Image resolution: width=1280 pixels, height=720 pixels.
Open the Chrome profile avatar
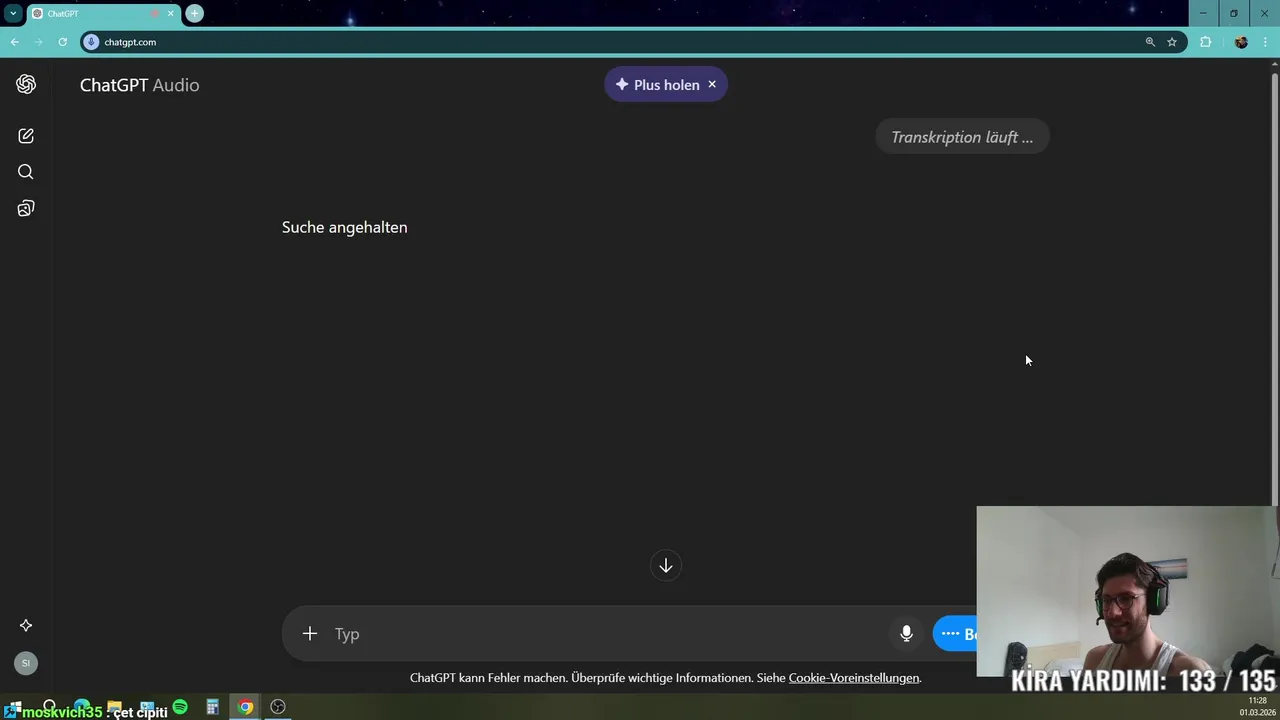tap(1241, 42)
